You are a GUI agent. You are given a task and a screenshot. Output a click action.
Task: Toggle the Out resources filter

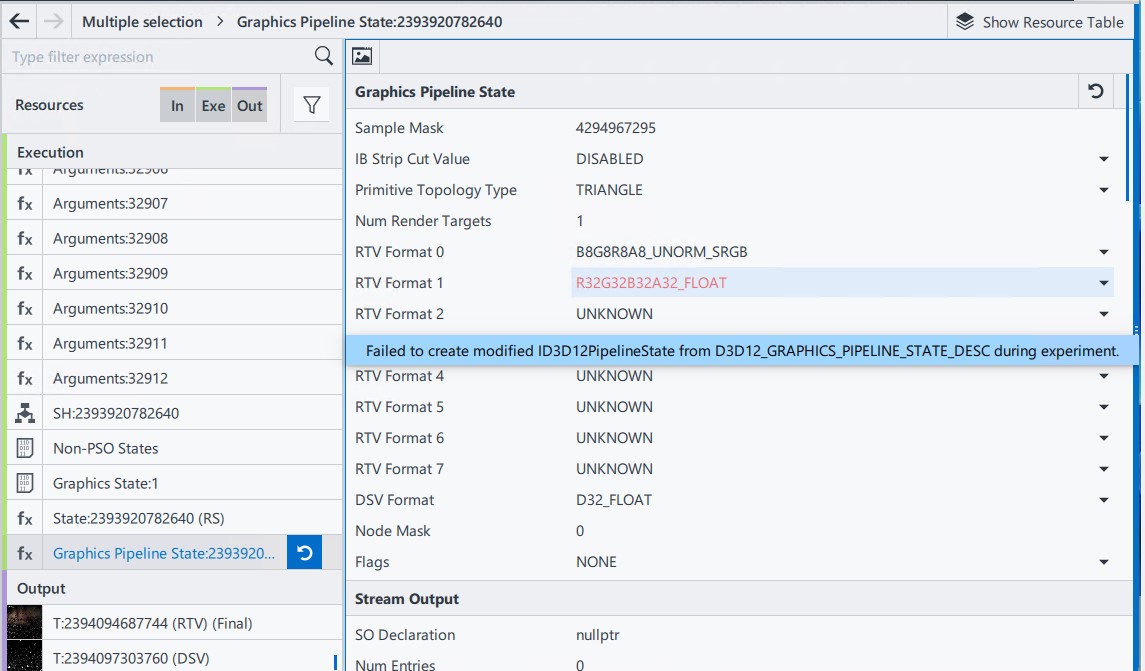tap(250, 105)
